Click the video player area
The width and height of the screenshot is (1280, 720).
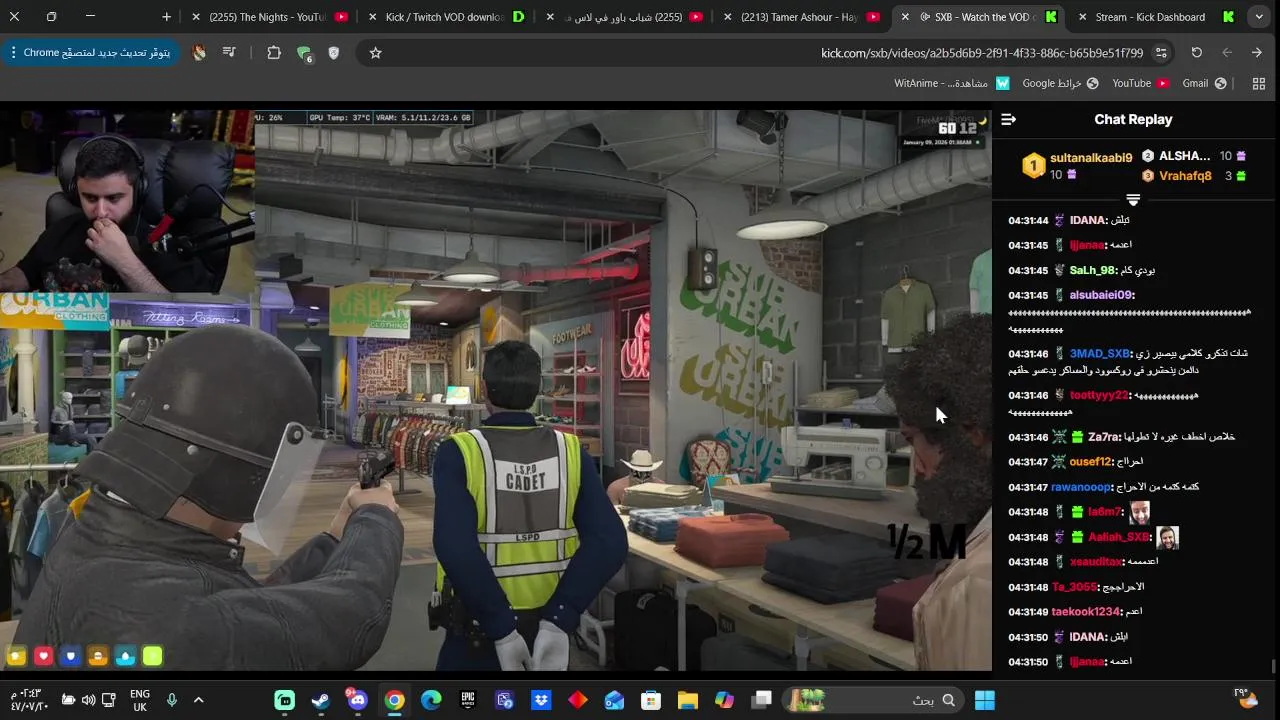coord(496,390)
